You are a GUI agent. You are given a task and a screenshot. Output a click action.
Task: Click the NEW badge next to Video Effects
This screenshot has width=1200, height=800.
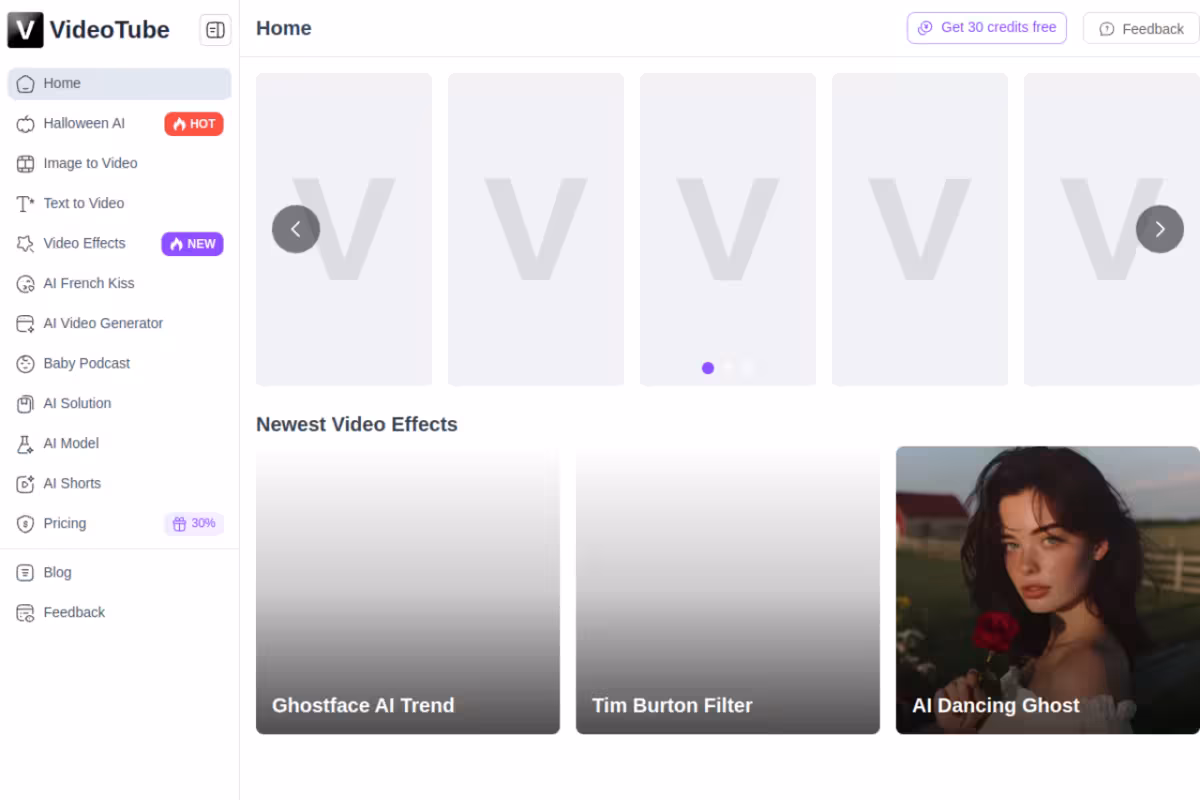pyautogui.click(x=193, y=244)
